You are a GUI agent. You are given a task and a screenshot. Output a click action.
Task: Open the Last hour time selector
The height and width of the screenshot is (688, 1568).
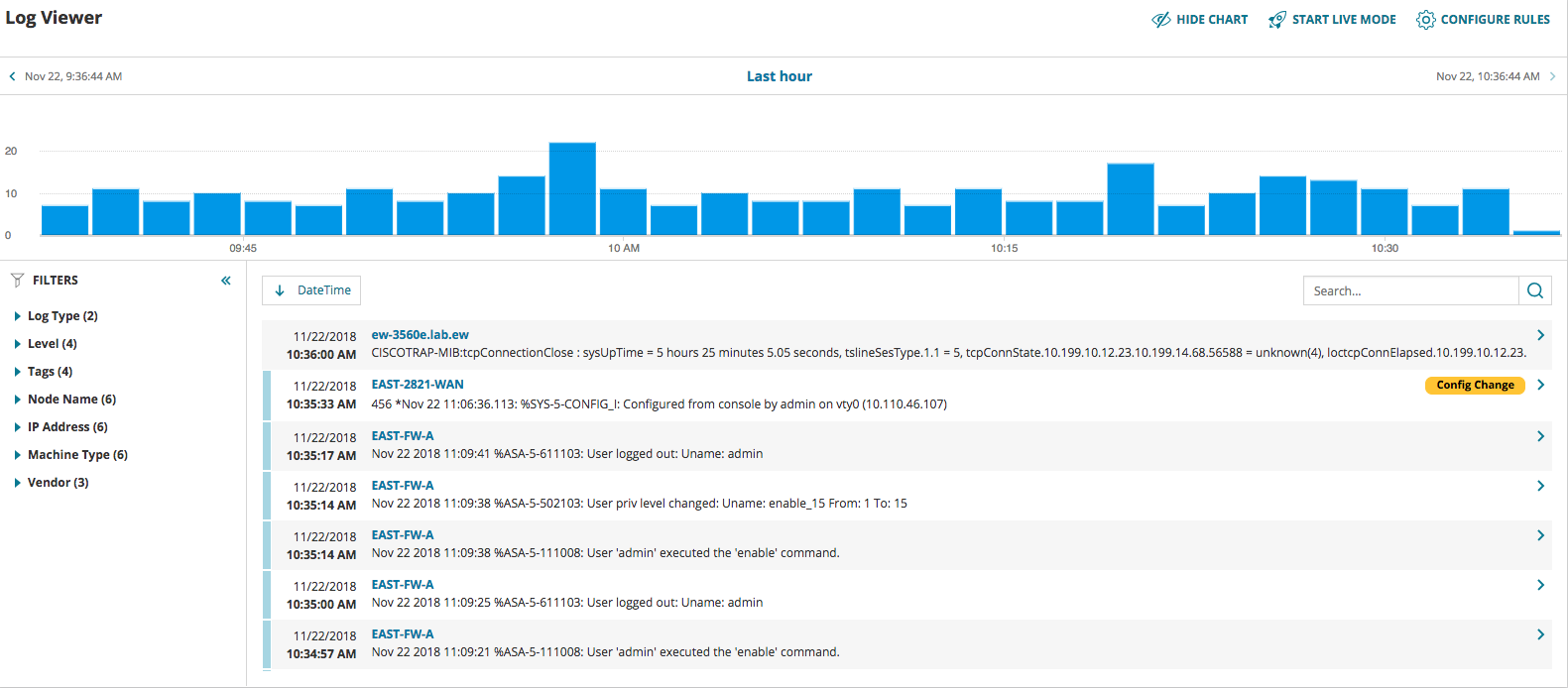click(780, 76)
